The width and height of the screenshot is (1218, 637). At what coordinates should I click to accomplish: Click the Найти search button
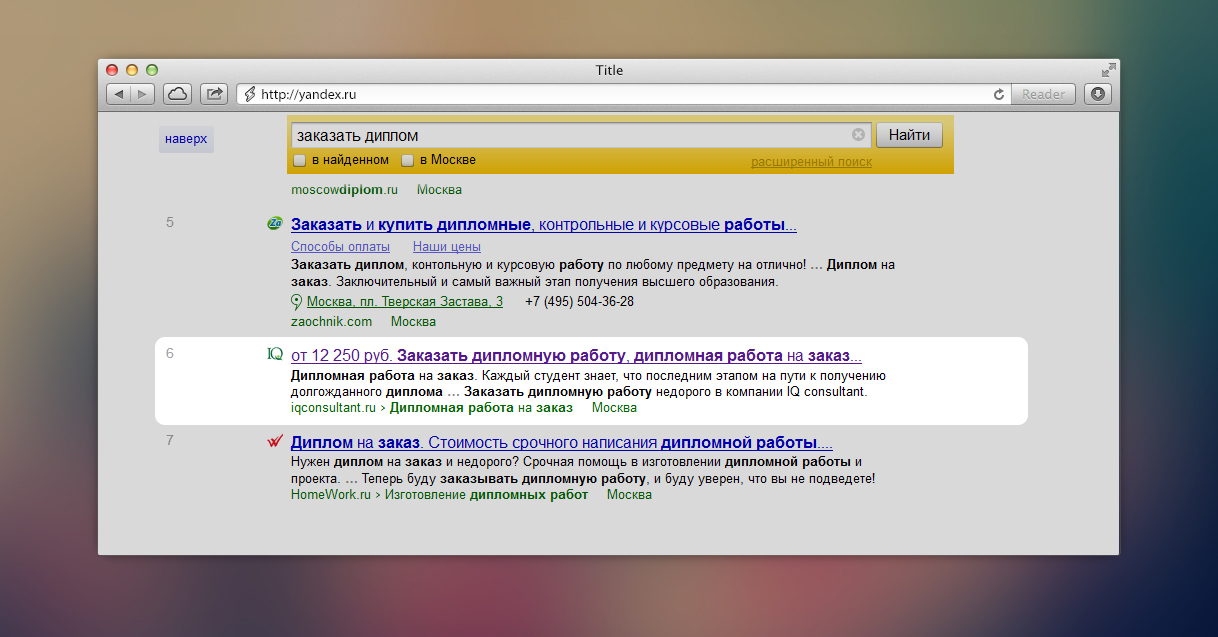pos(909,135)
